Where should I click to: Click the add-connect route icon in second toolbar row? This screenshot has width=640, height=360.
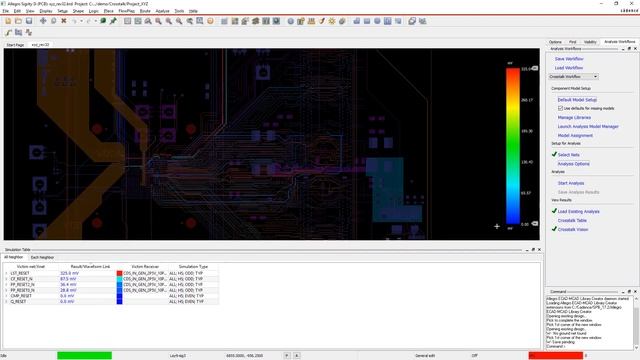[8, 32]
